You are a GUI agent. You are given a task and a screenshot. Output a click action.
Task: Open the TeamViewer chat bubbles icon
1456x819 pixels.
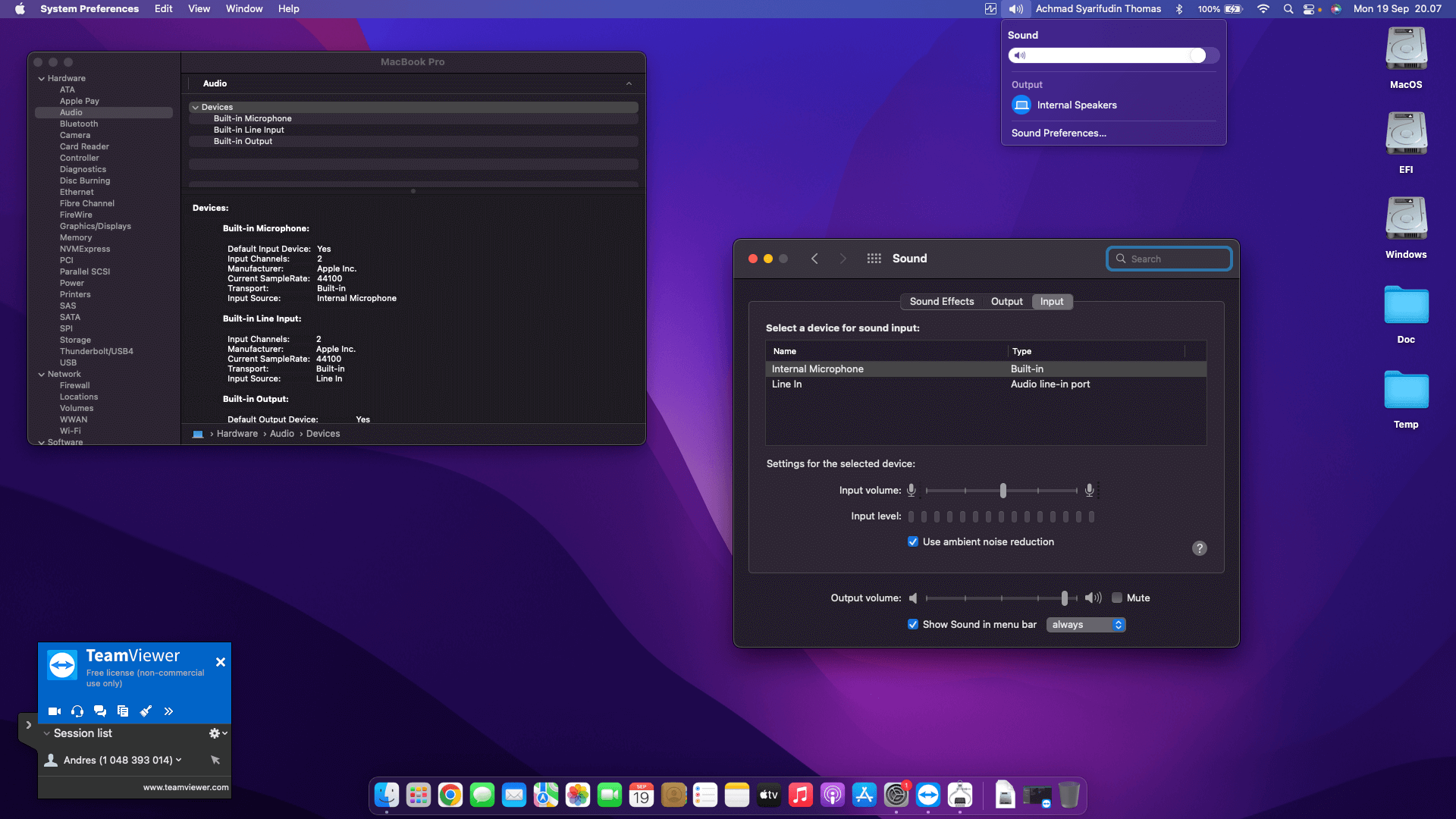coord(100,711)
